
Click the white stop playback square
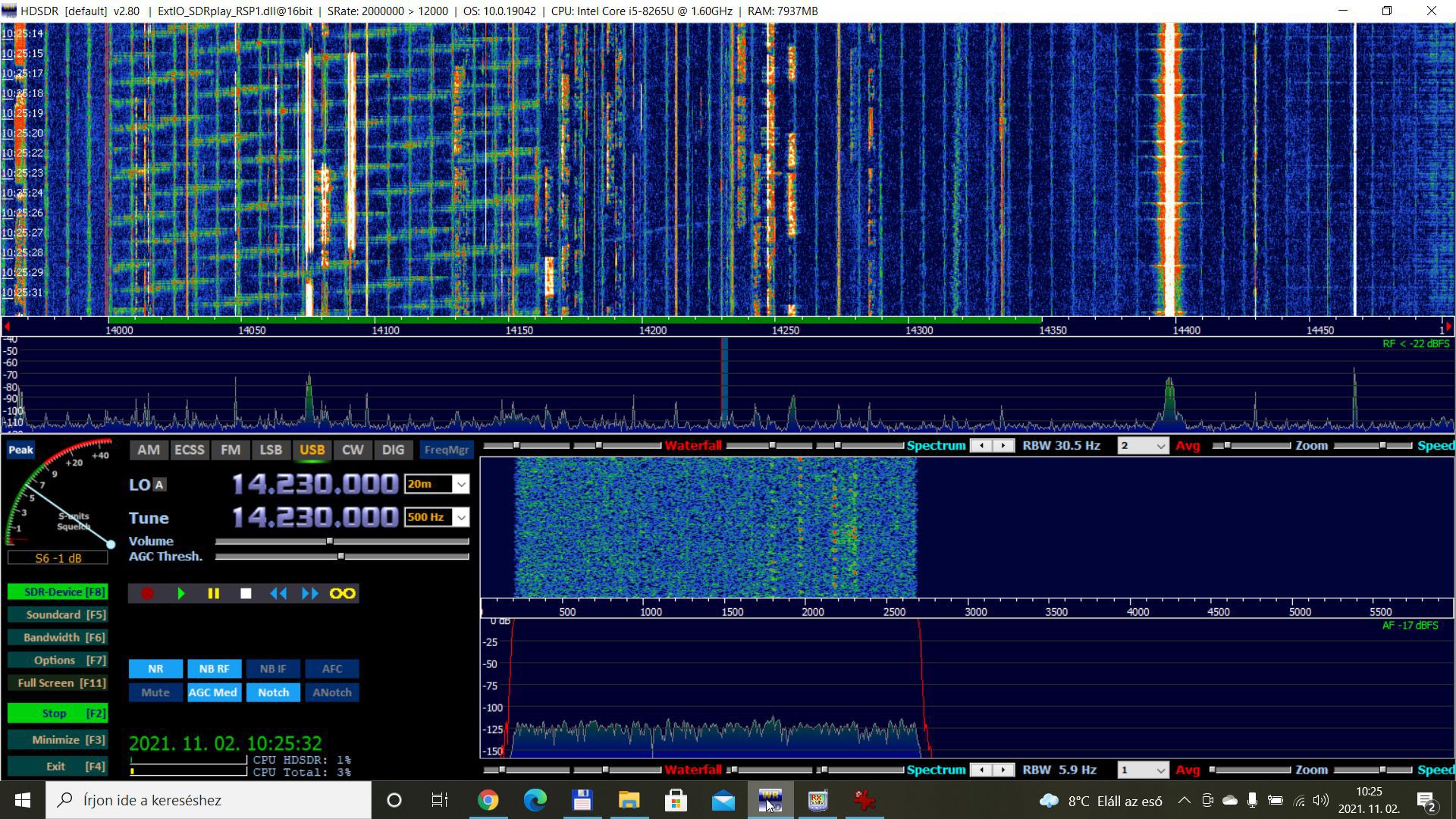coord(246,594)
